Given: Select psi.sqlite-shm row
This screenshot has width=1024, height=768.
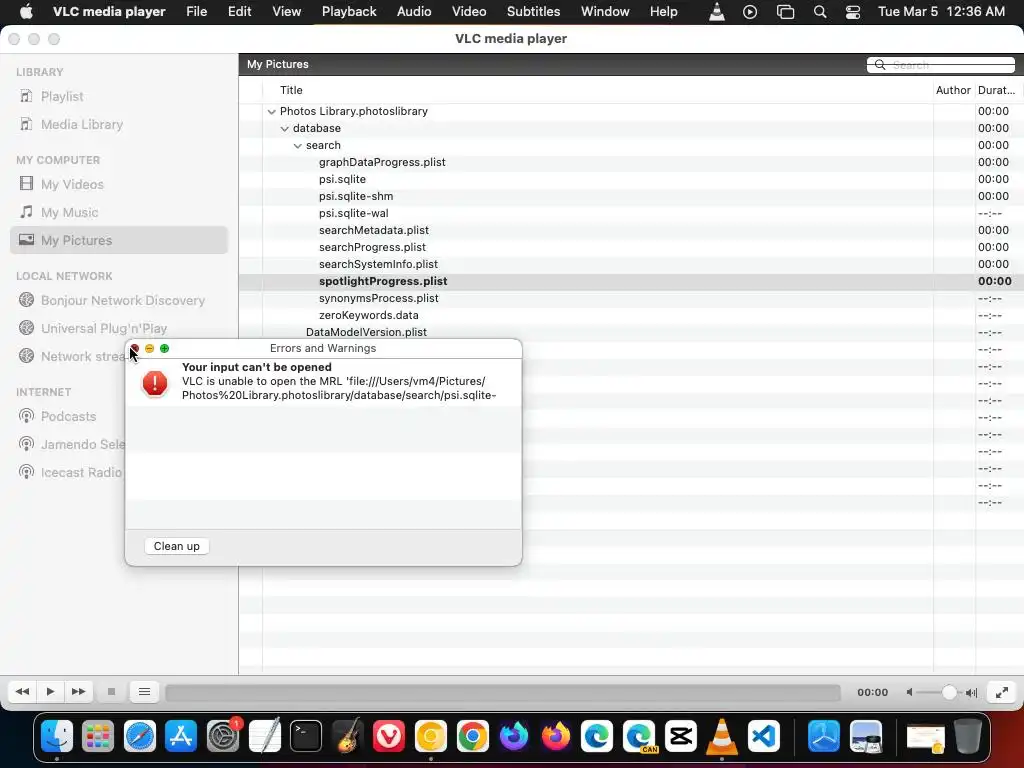Looking at the screenshot, I should (356, 197).
